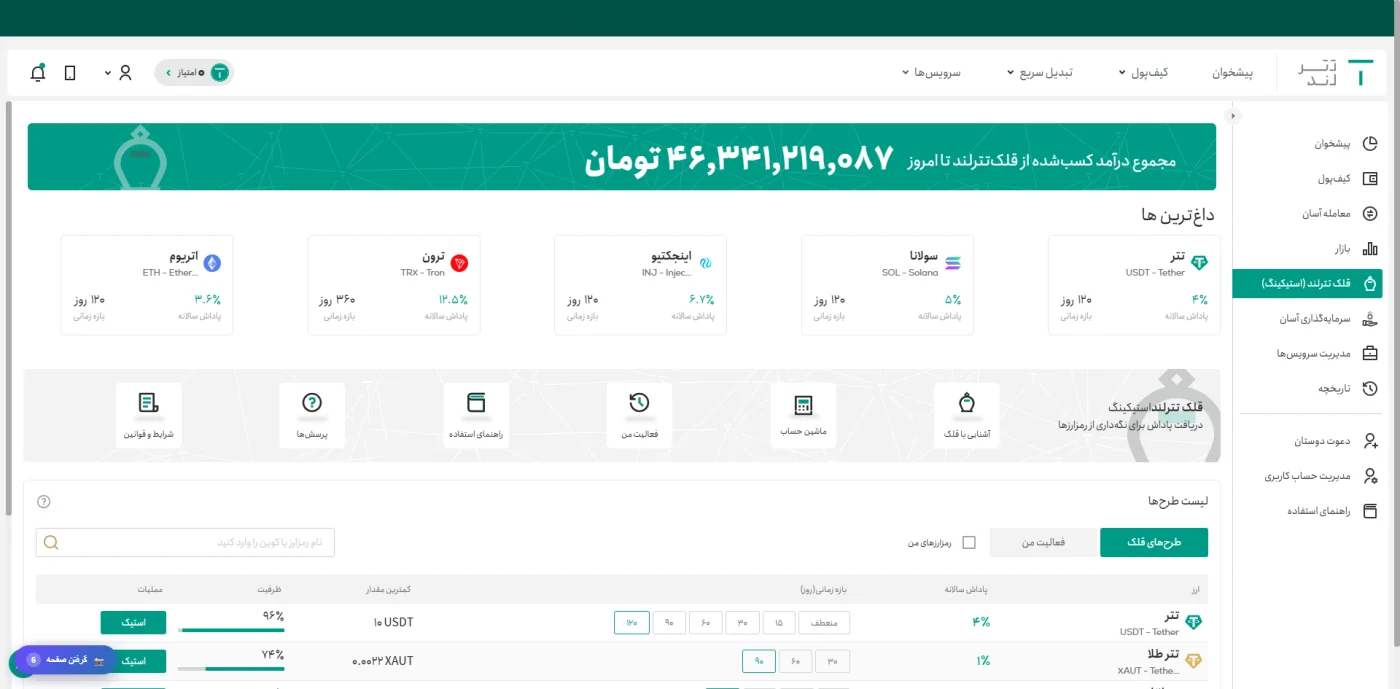
Task: Click the امتیاز points badge
Action: point(194,73)
